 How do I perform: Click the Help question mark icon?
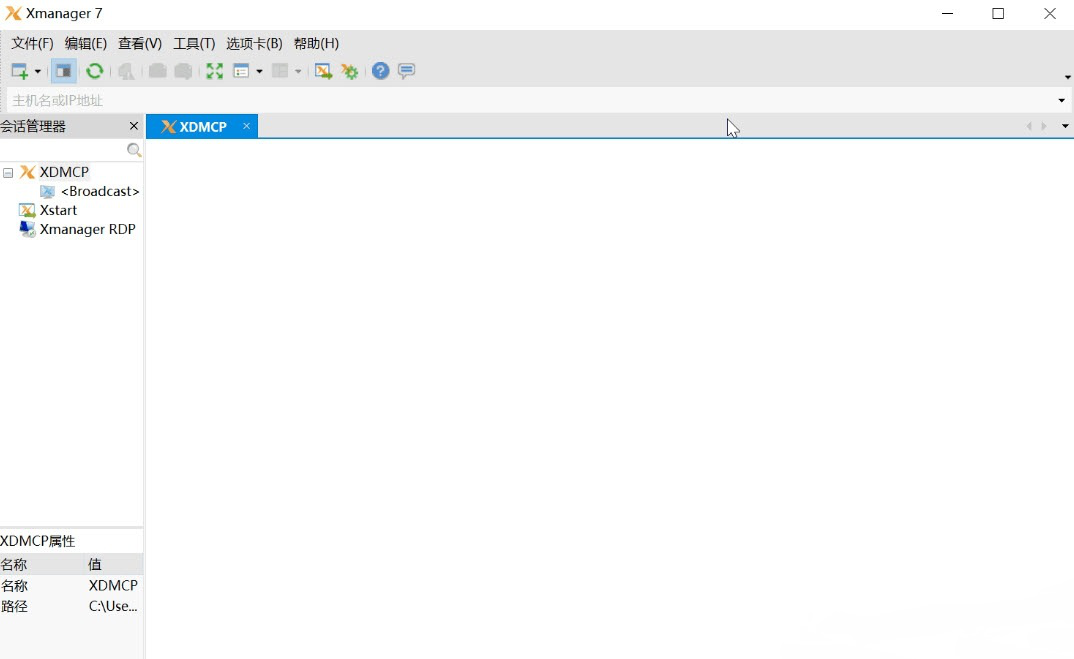click(x=379, y=70)
